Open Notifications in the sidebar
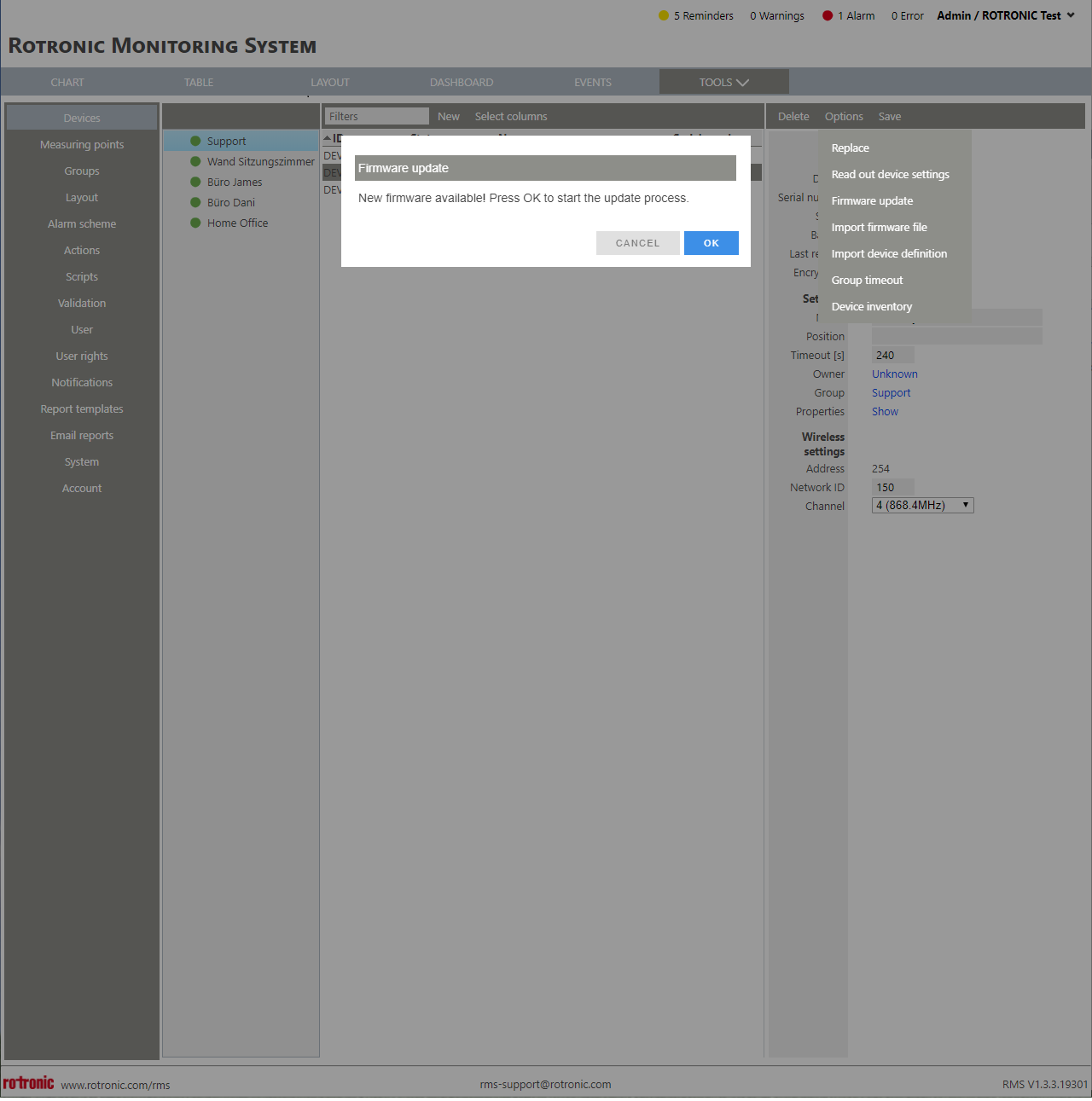 click(82, 383)
